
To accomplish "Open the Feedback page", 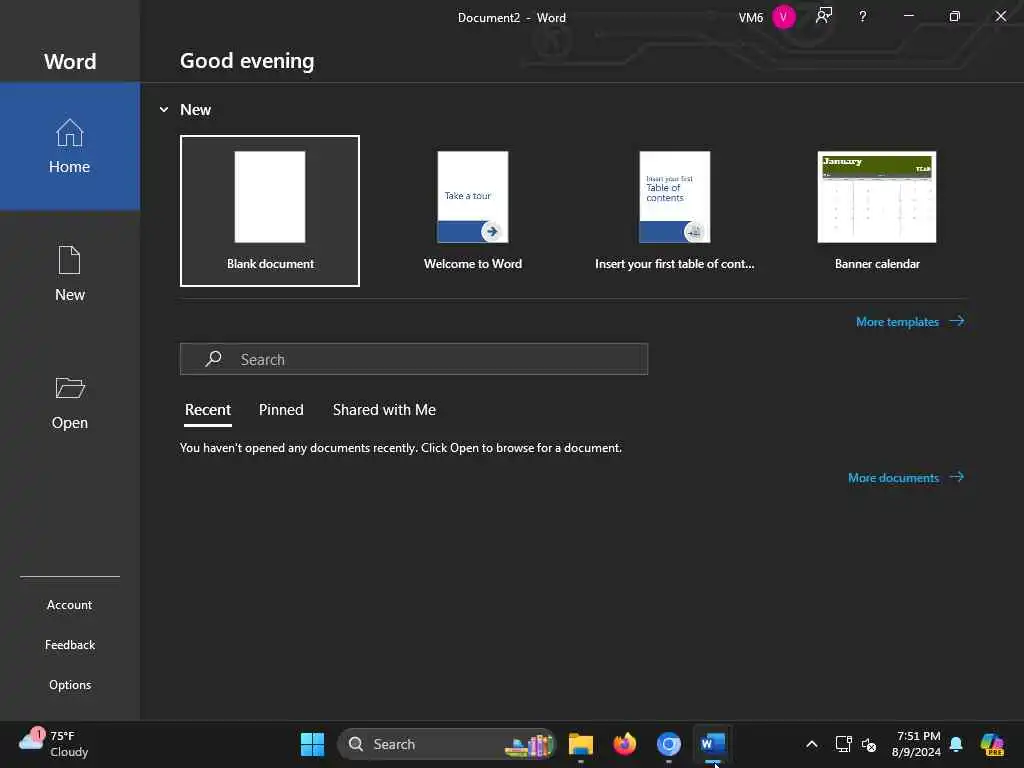I will [70, 645].
